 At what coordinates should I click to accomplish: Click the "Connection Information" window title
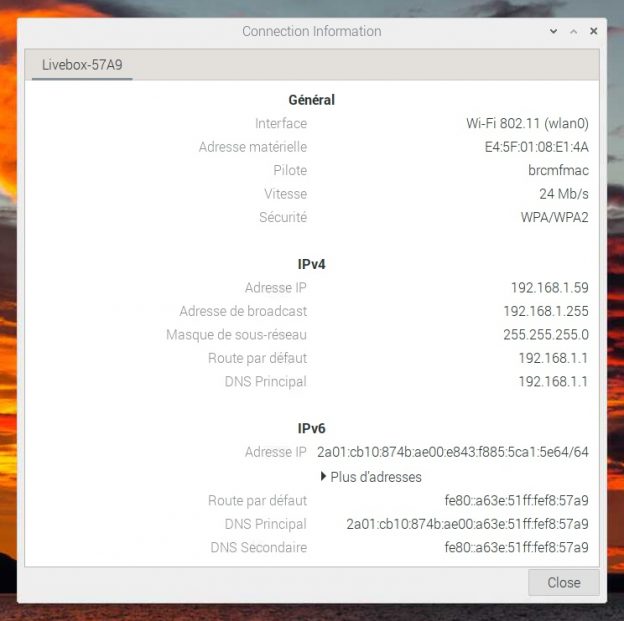(311, 32)
